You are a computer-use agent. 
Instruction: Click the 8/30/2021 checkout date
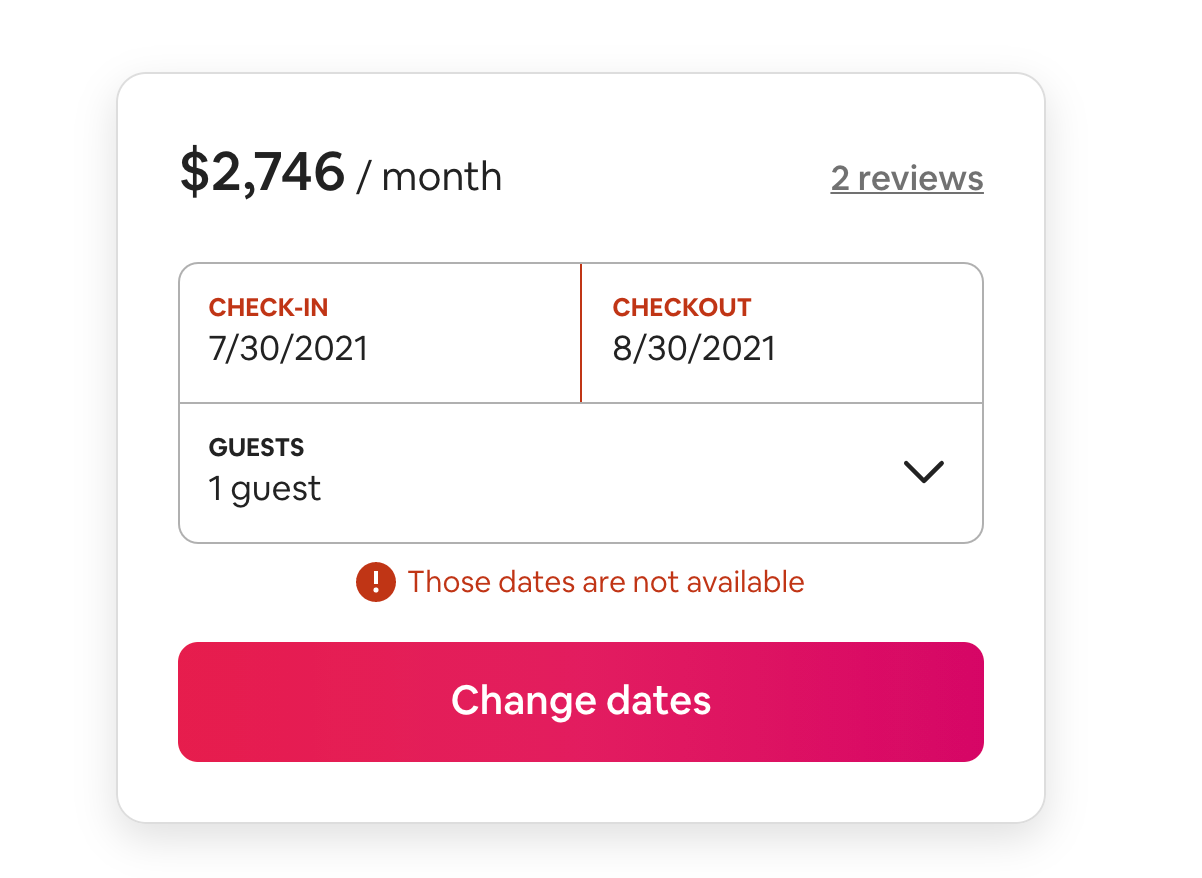[x=695, y=348]
